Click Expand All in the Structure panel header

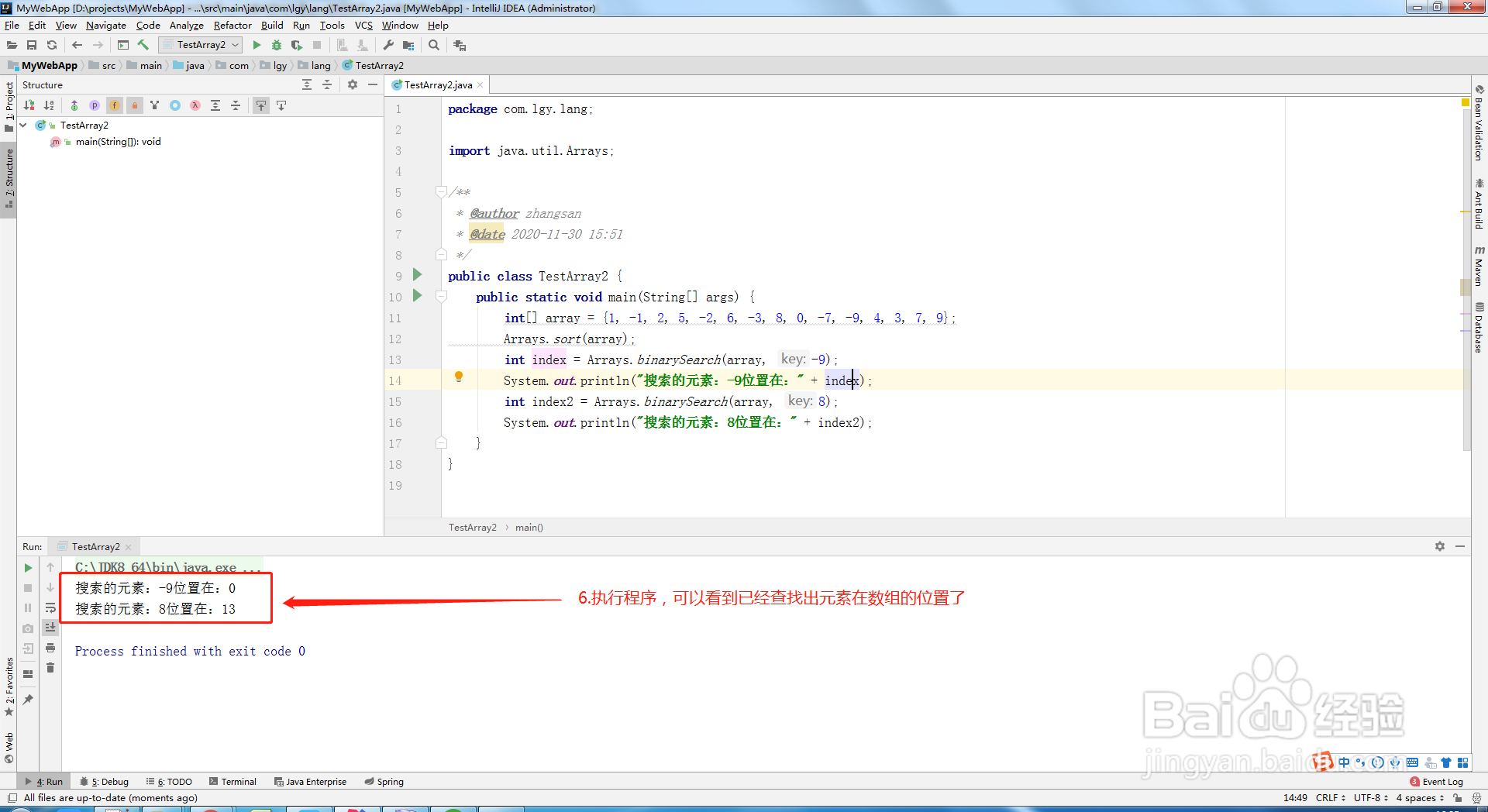[307, 84]
